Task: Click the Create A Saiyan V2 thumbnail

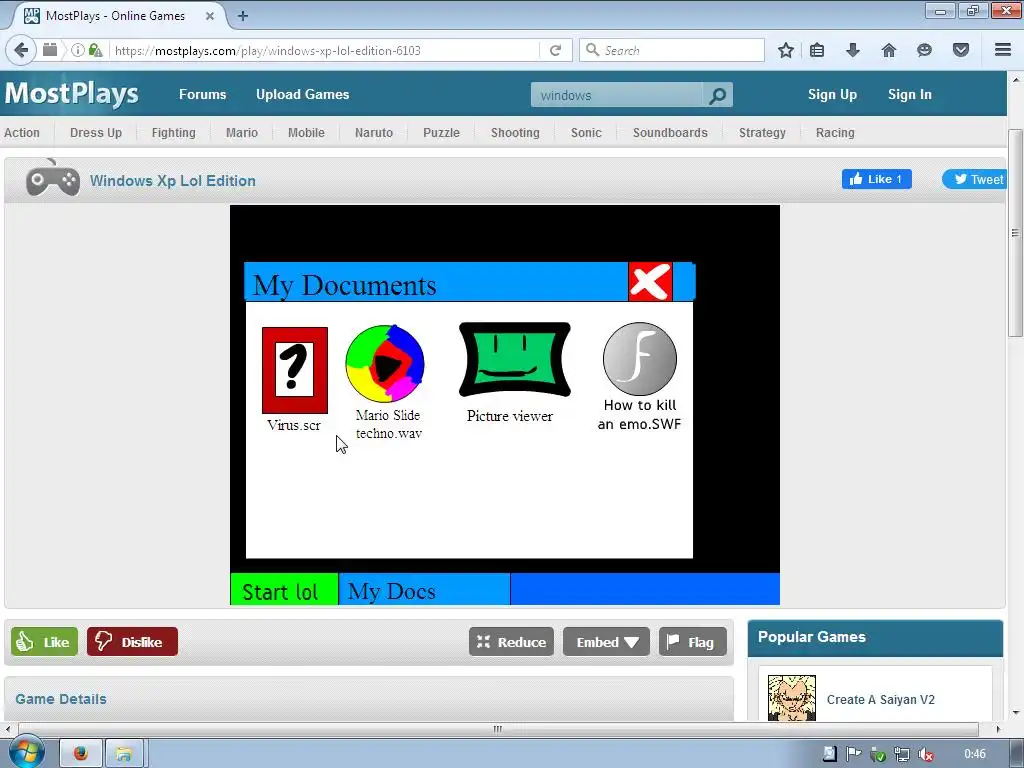Action: point(792,697)
